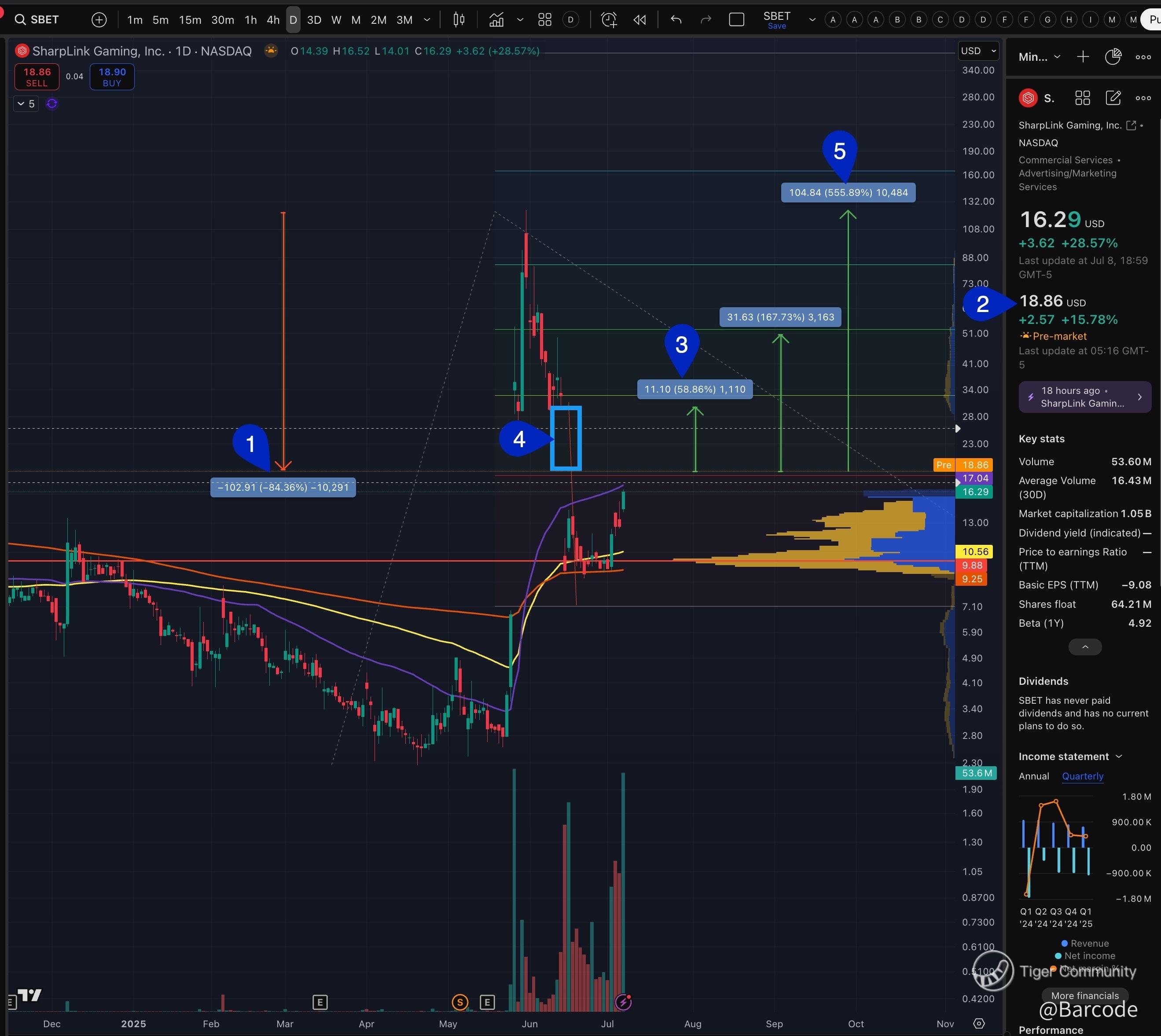
Task: Switch to the 1m timeframe
Action: pyautogui.click(x=135, y=20)
